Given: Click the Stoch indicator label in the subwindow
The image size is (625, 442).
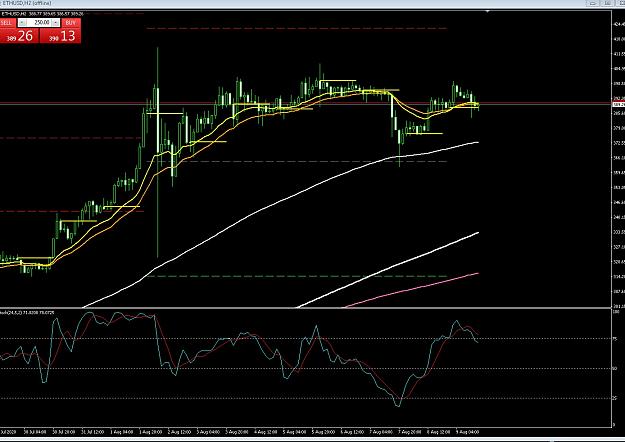Looking at the screenshot, I should tap(27, 312).
